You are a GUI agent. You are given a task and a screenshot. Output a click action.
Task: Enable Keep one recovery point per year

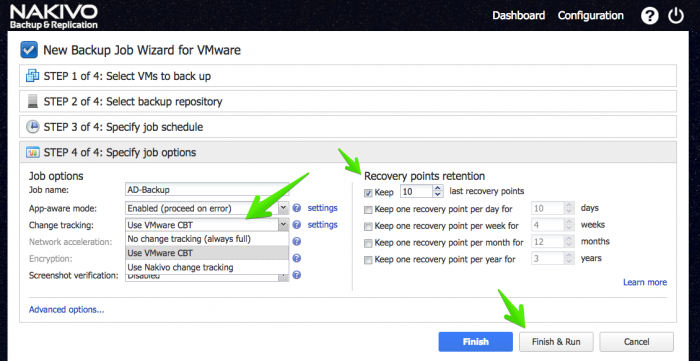click(368, 260)
